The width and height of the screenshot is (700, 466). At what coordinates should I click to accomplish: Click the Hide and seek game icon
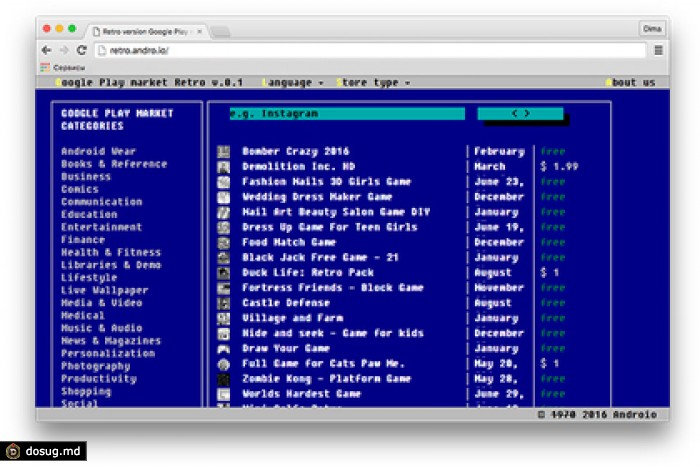(x=223, y=333)
